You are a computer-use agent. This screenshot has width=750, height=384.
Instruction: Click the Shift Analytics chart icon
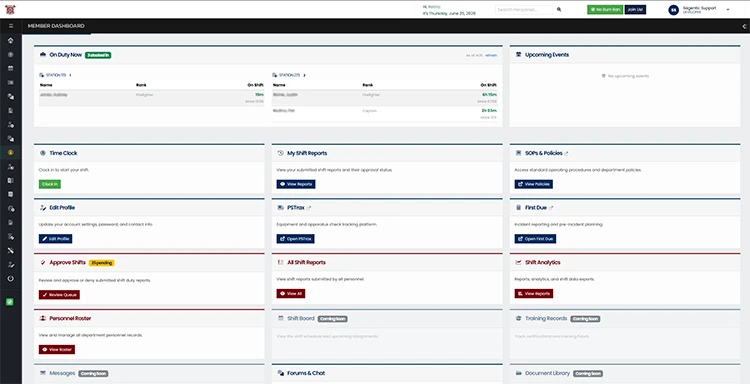518,263
